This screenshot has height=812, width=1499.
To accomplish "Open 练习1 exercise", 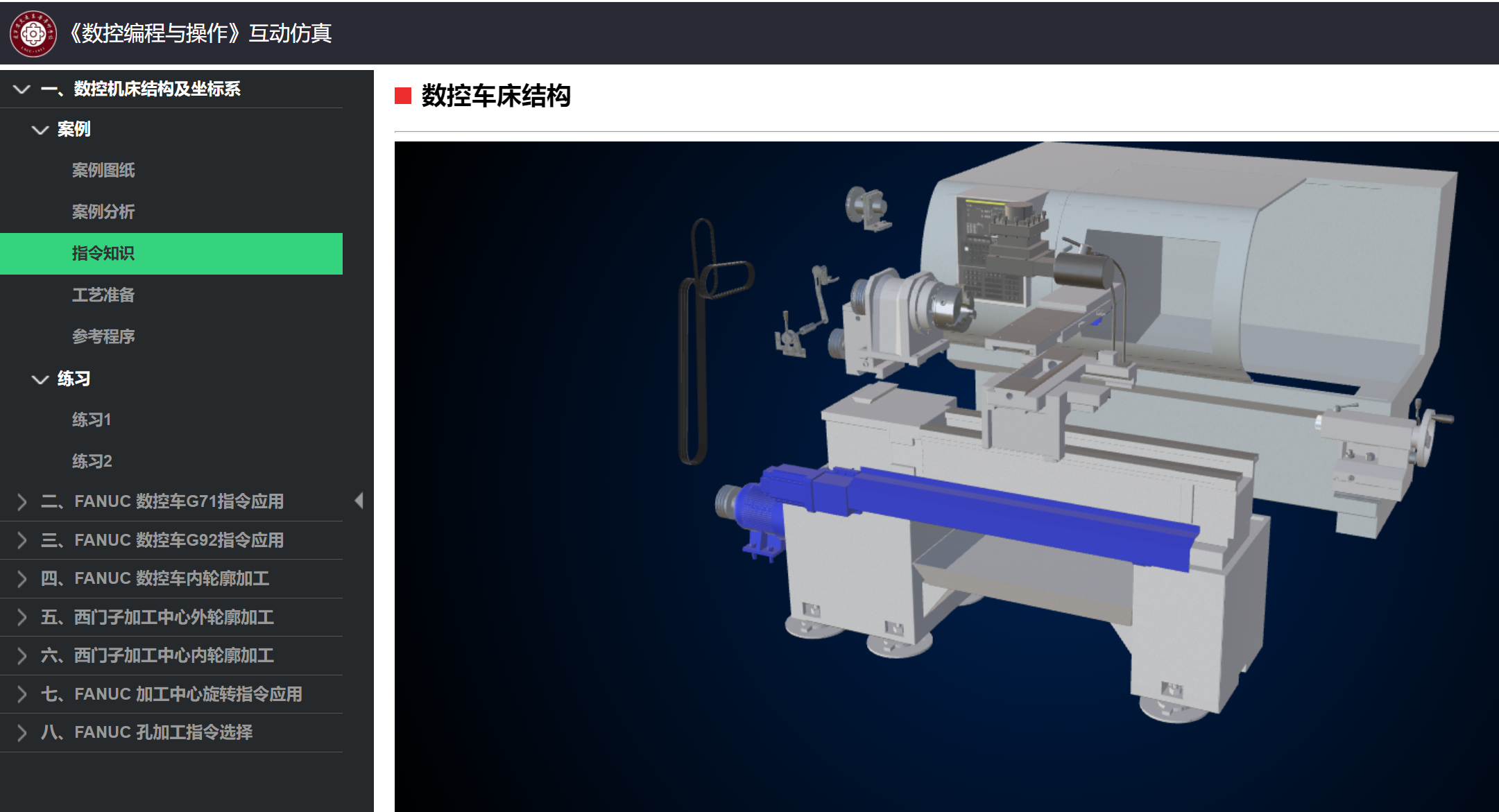I will (92, 420).
